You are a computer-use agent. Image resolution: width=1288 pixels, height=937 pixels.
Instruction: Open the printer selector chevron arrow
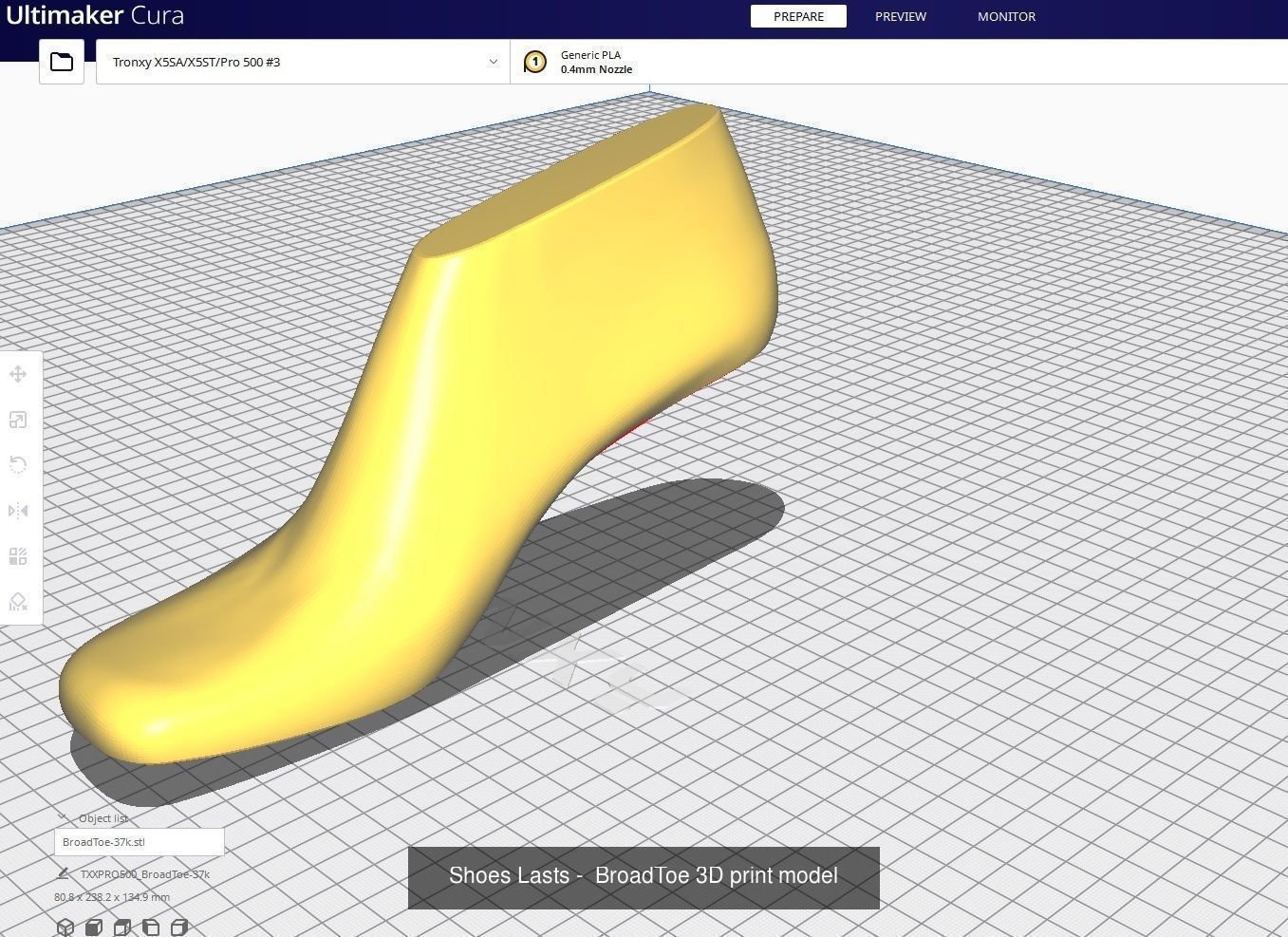tap(494, 62)
